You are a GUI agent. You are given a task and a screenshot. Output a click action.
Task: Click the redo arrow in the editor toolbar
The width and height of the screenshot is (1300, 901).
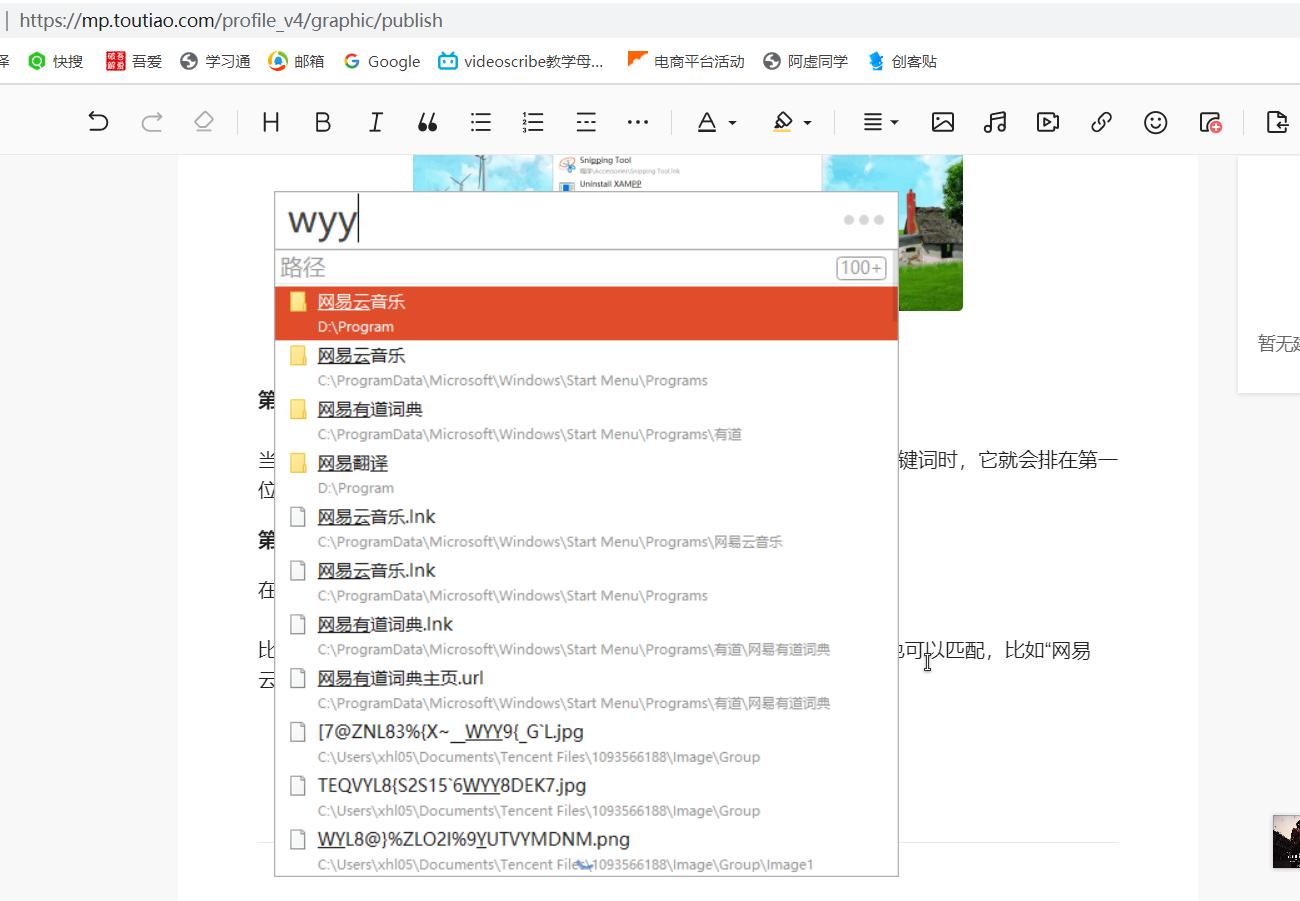tap(151, 121)
